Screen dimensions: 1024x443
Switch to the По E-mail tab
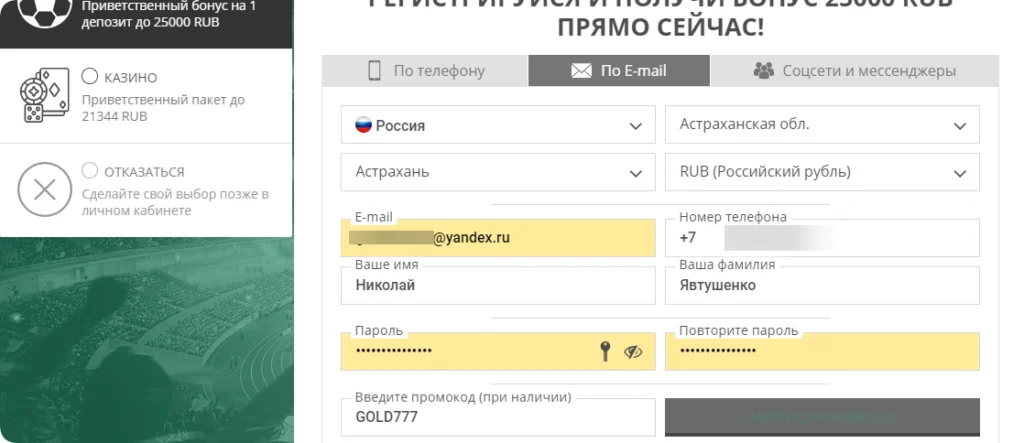(618, 71)
